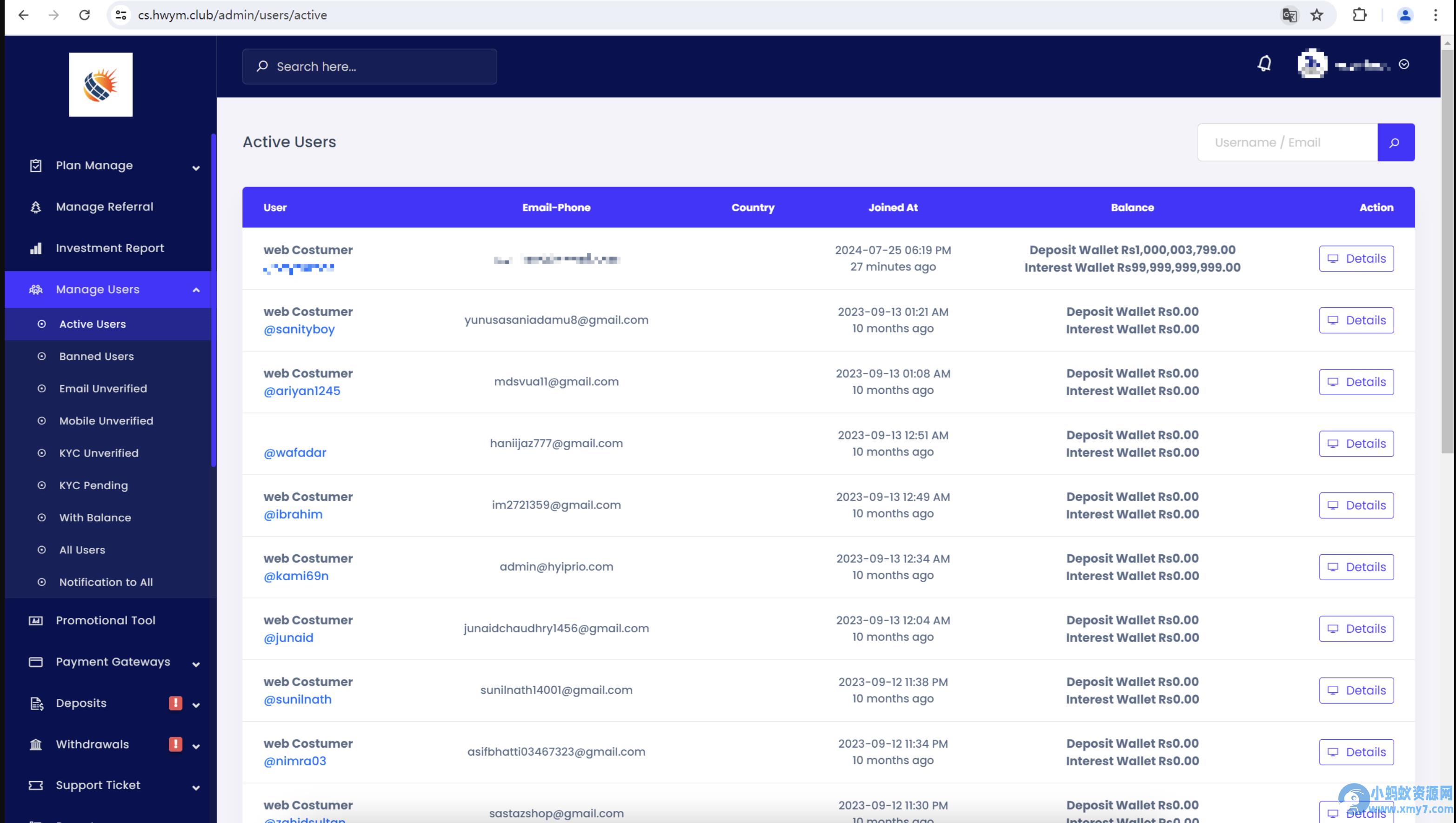
Task: Click the browser back arrow
Action: pos(23,15)
